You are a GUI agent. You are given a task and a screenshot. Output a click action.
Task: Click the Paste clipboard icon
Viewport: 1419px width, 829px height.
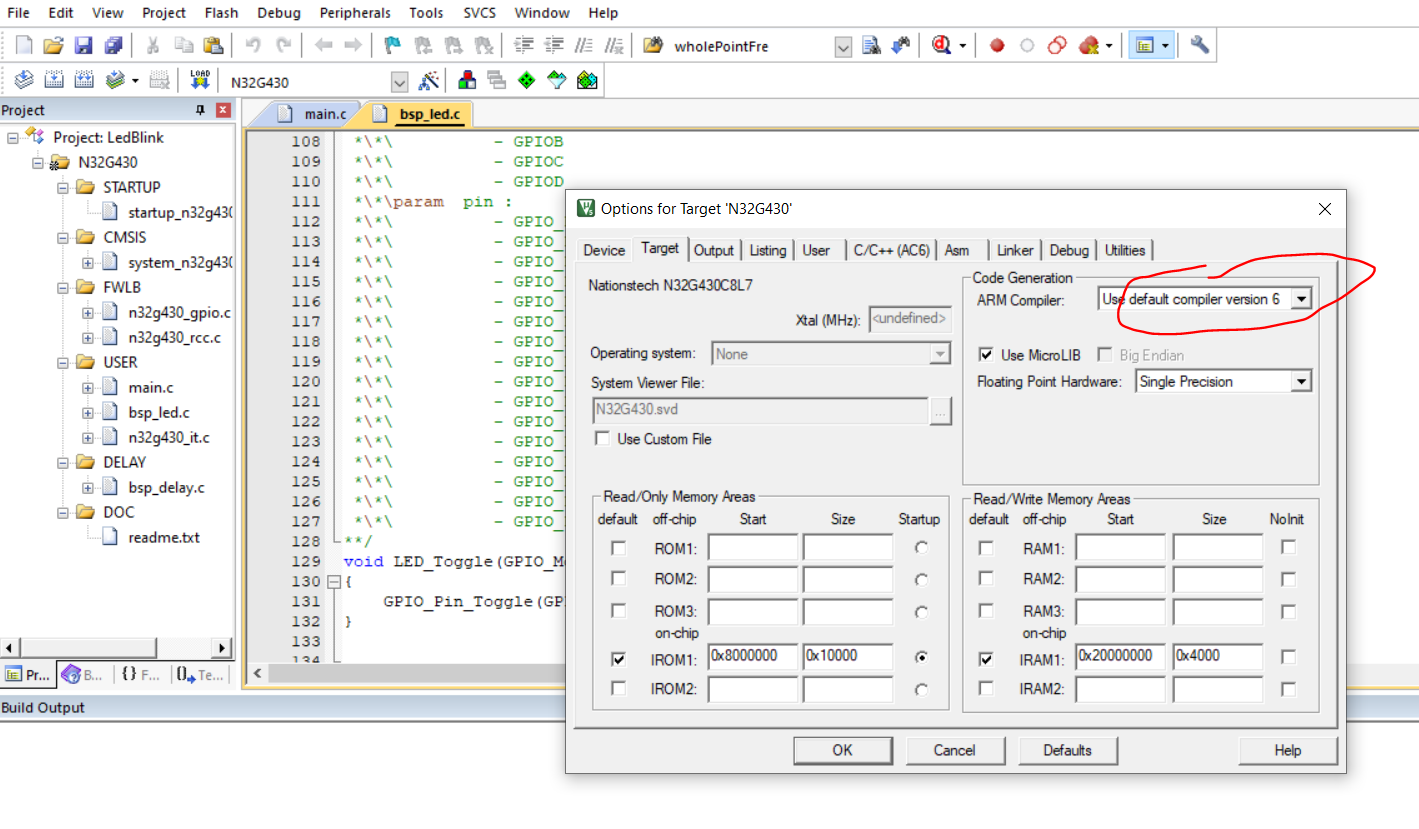213,45
